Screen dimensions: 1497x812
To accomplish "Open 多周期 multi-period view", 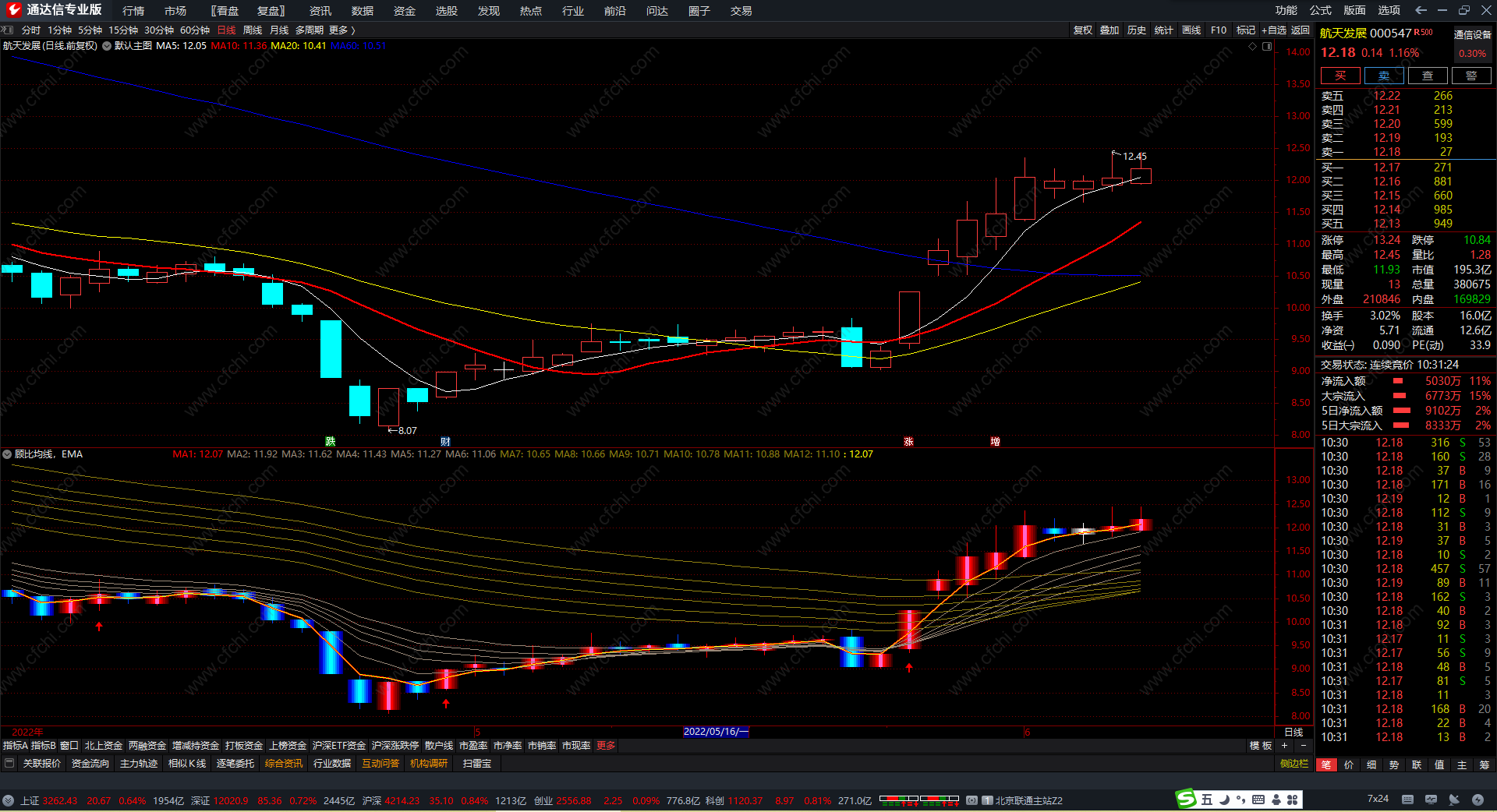I will pyautogui.click(x=310, y=30).
